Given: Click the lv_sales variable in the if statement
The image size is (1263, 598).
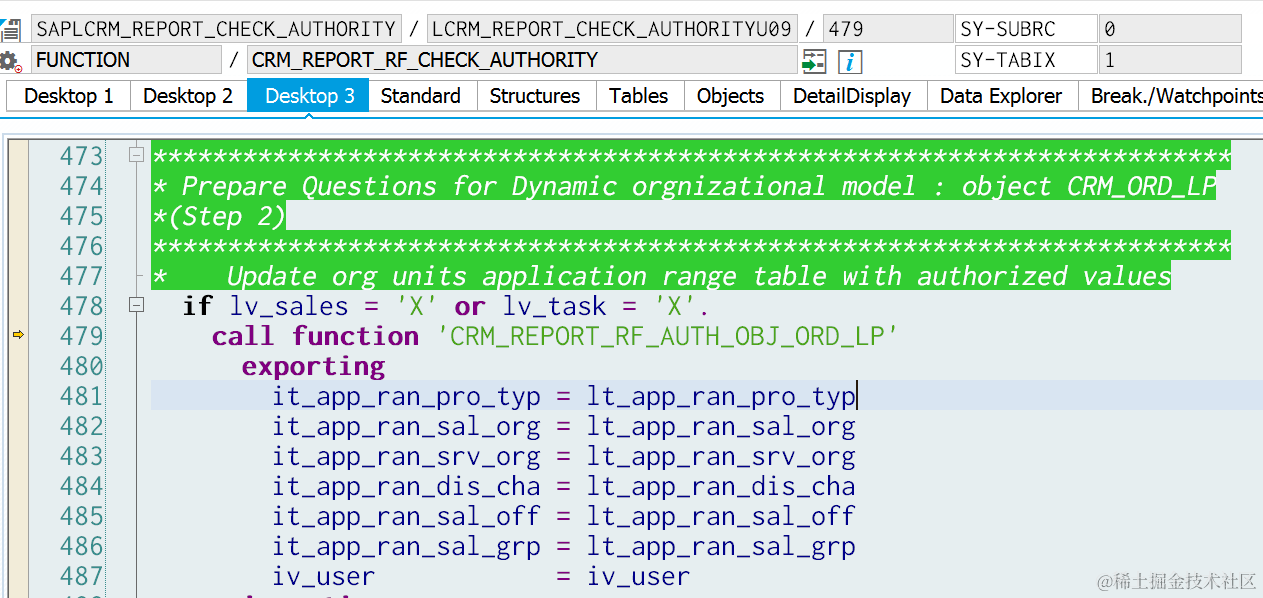Looking at the screenshot, I should (x=289, y=306).
